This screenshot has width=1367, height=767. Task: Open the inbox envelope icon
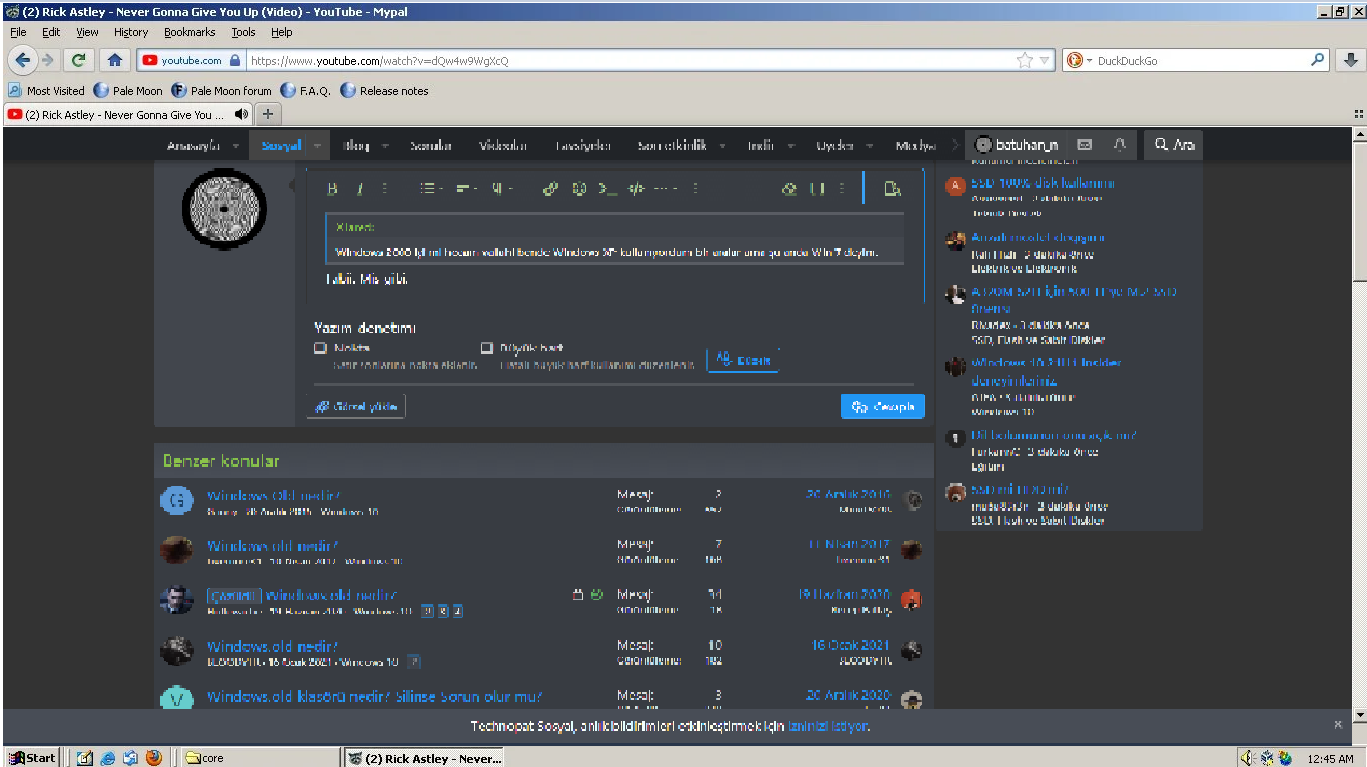(1085, 145)
